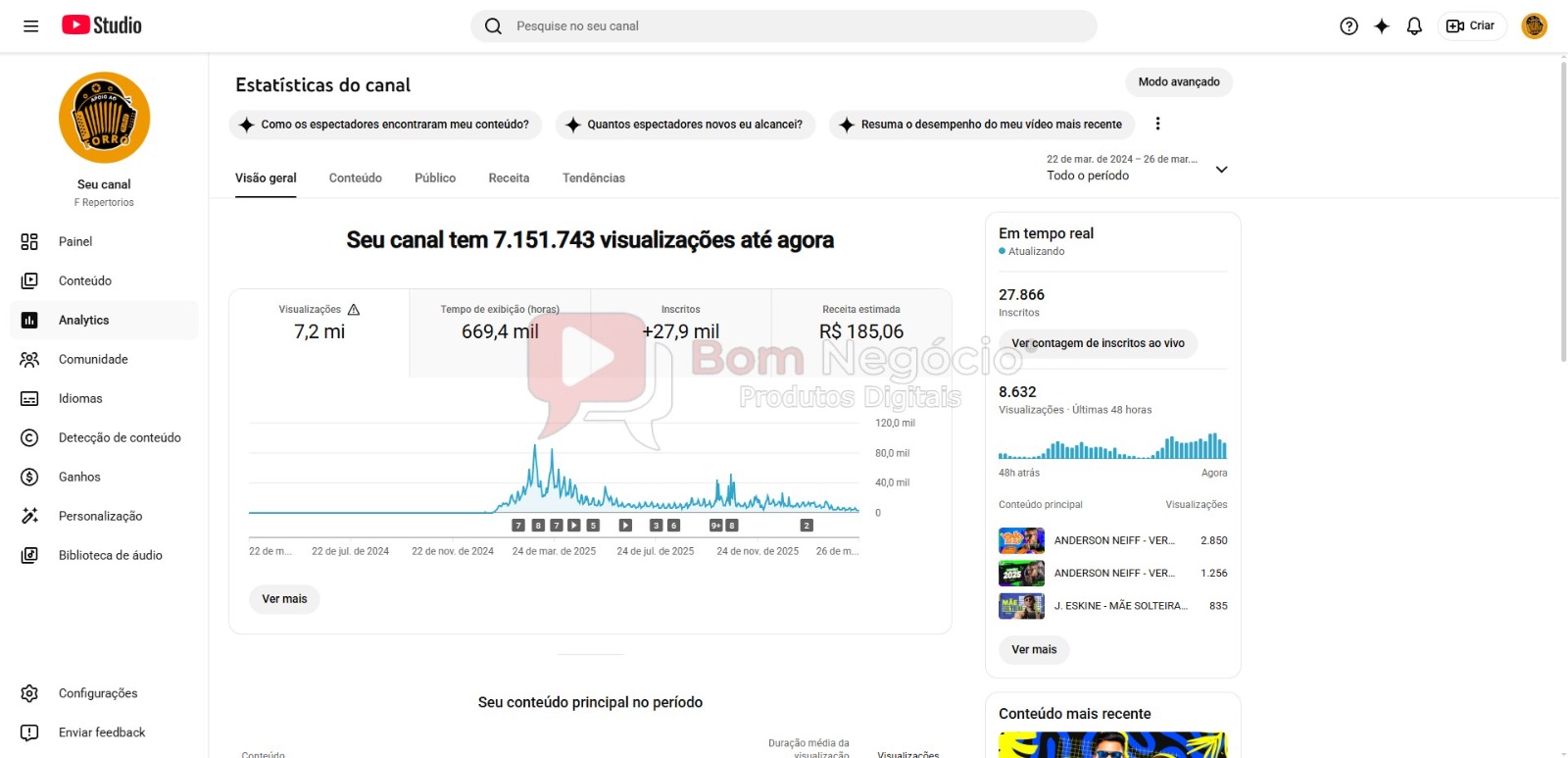Click the sparkle Ask Studio icon in header

(1381, 26)
